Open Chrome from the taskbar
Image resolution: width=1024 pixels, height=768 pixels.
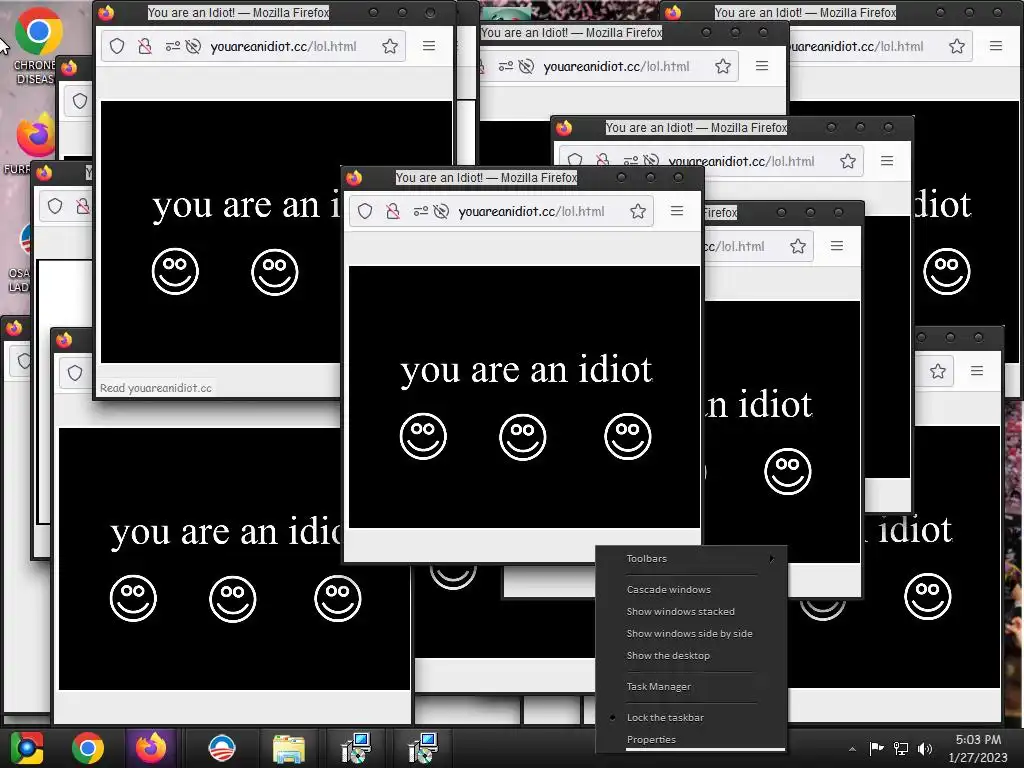(x=88, y=748)
